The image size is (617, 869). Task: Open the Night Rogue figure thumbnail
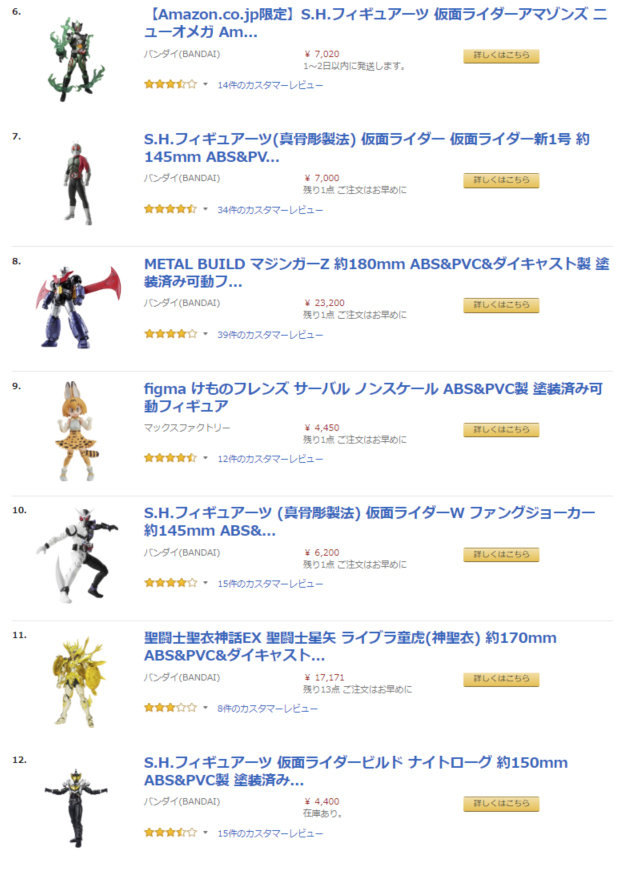pos(77,807)
